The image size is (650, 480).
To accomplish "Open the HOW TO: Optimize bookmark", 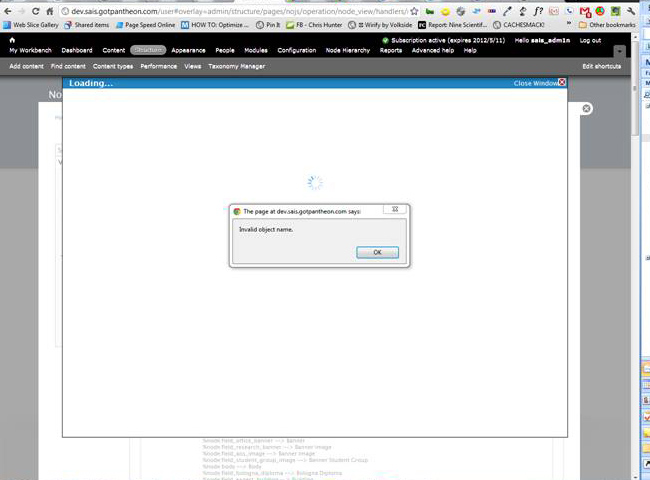I will point(215,25).
